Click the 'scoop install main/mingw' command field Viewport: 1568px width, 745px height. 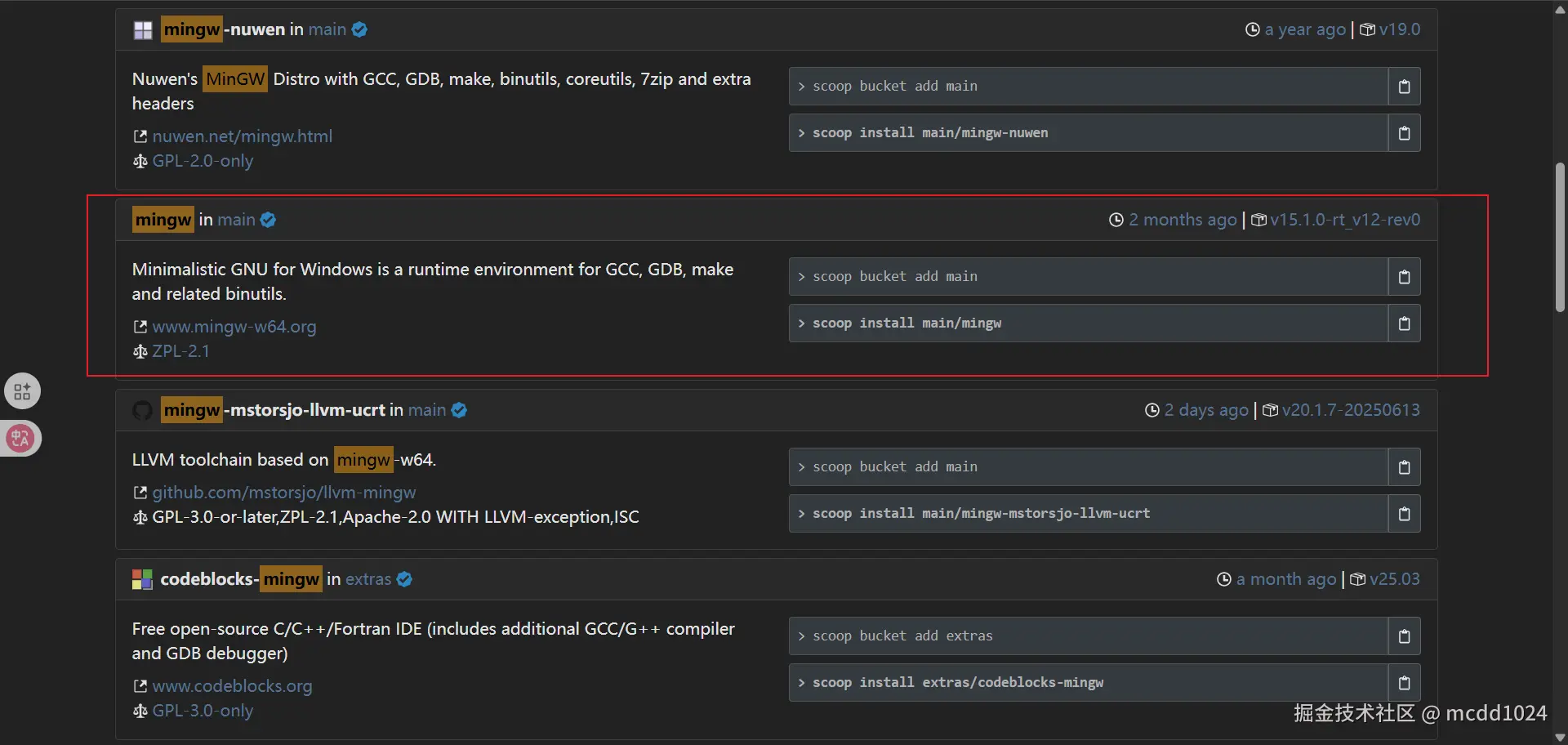[1089, 323]
